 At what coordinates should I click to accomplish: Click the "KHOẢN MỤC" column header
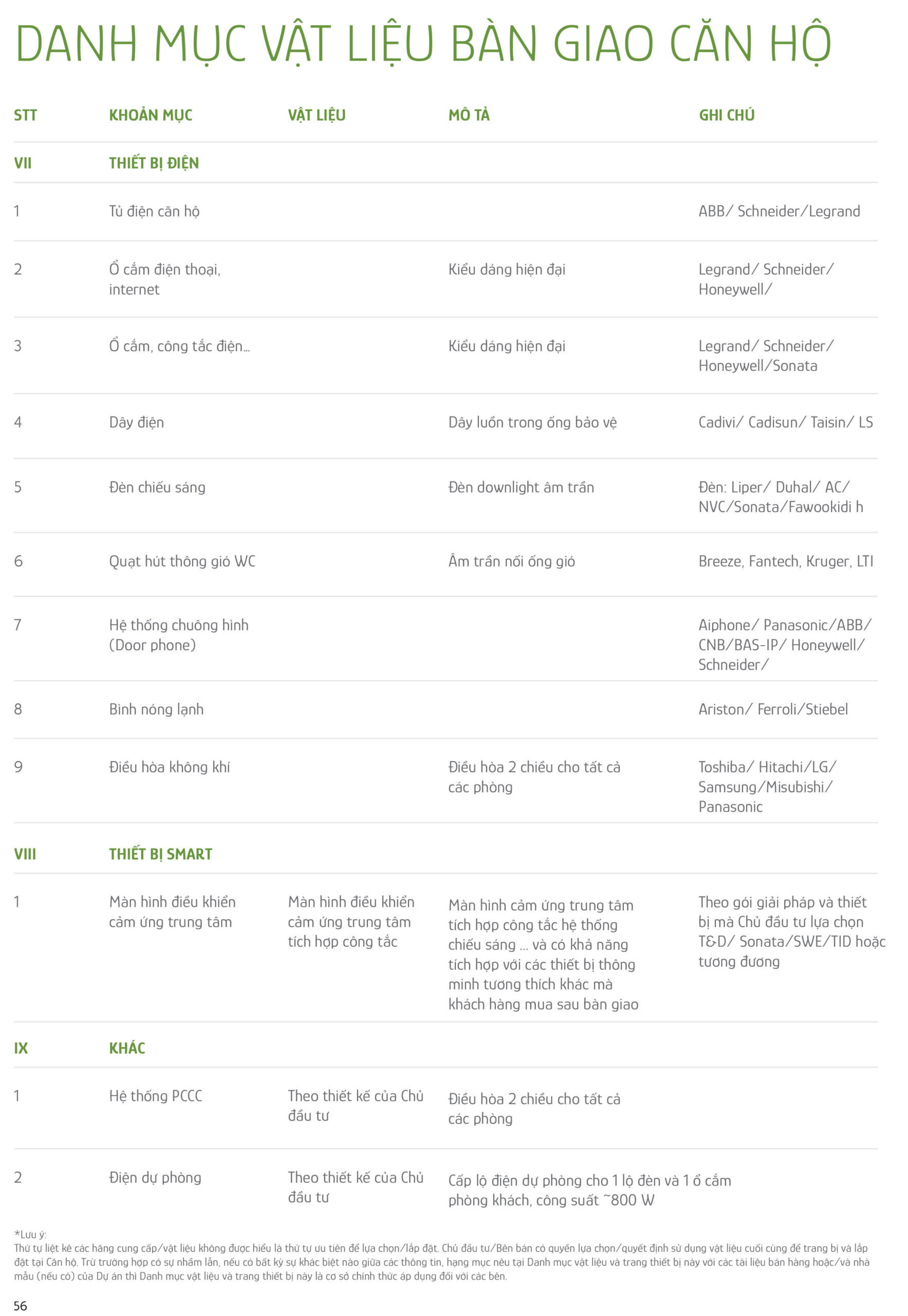click(x=151, y=116)
